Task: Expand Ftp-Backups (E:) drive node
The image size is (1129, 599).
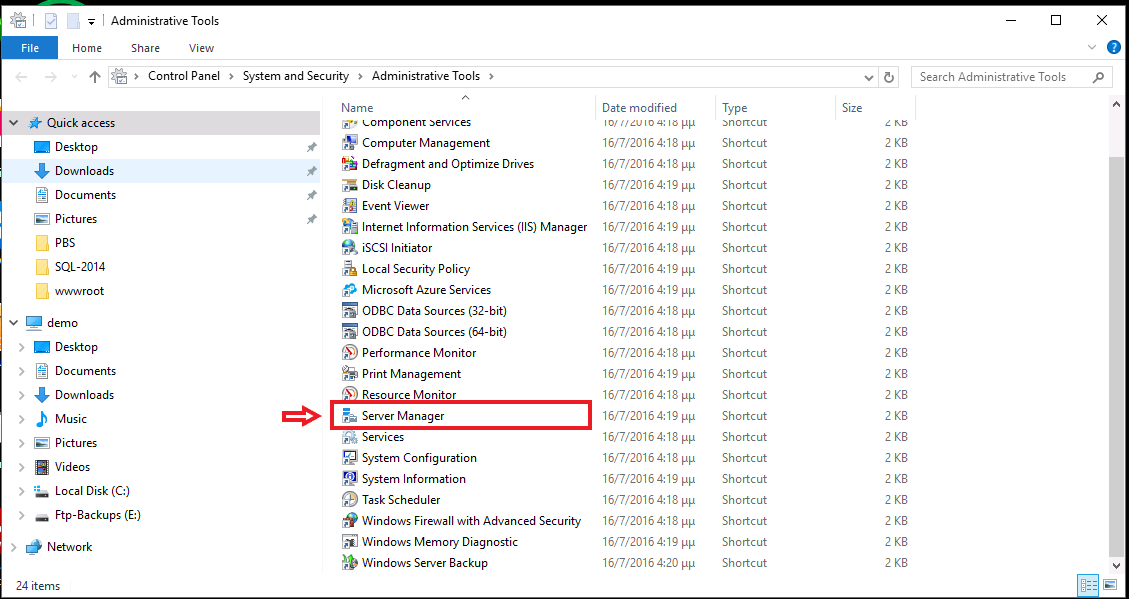Action: [22, 515]
